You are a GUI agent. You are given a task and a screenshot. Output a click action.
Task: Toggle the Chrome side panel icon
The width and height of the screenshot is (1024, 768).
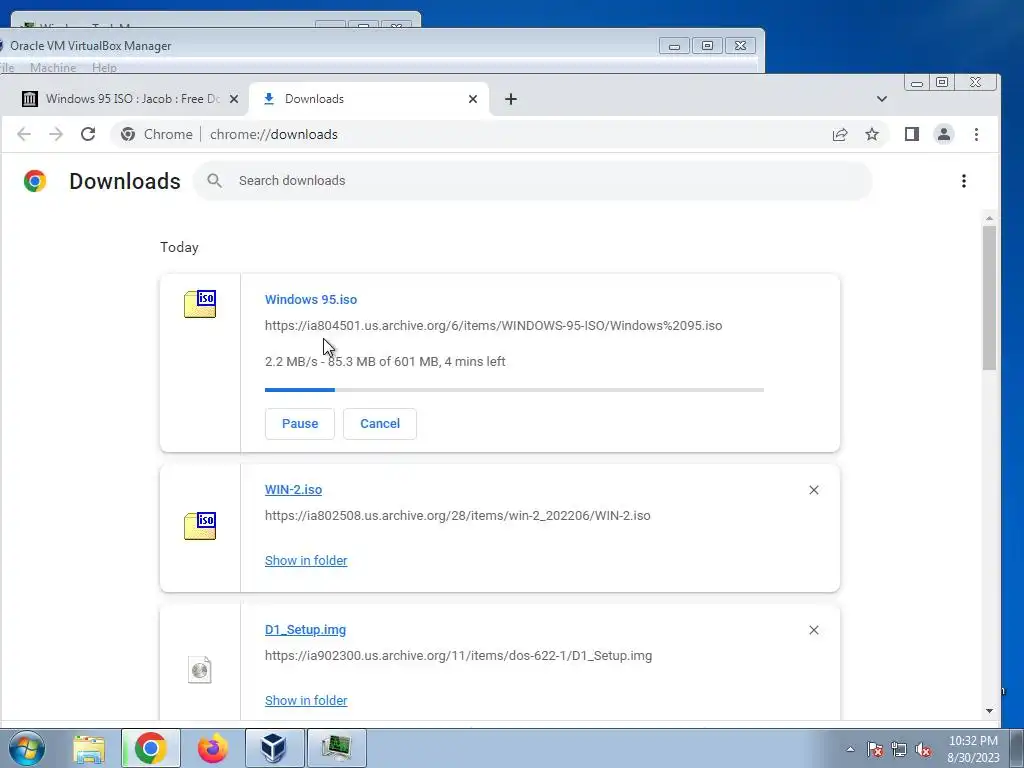[x=912, y=135]
